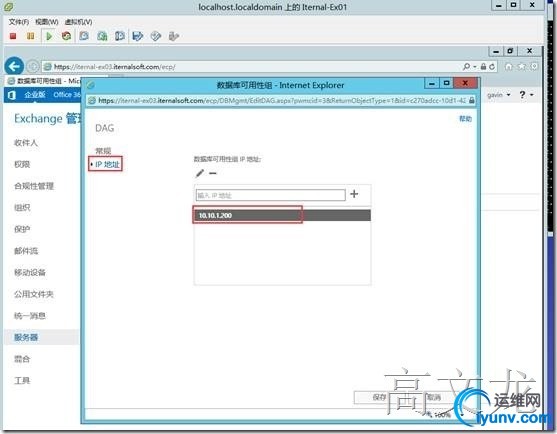Click the revert snapshot toolbar icon
Viewport: 557px width, 434px height.
tap(102, 36)
